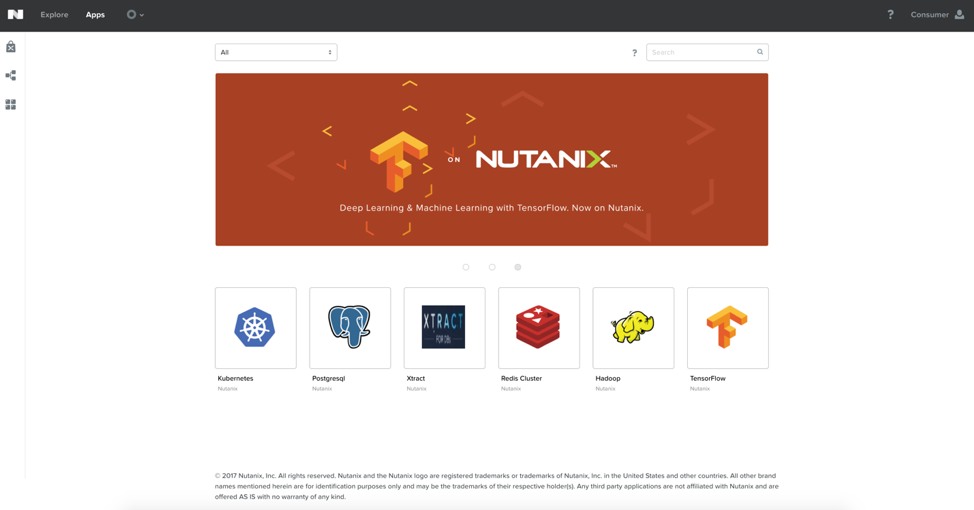This screenshot has width=974, height=510.
Task: Click the Postgresql app name label
Action: point(329,378)
